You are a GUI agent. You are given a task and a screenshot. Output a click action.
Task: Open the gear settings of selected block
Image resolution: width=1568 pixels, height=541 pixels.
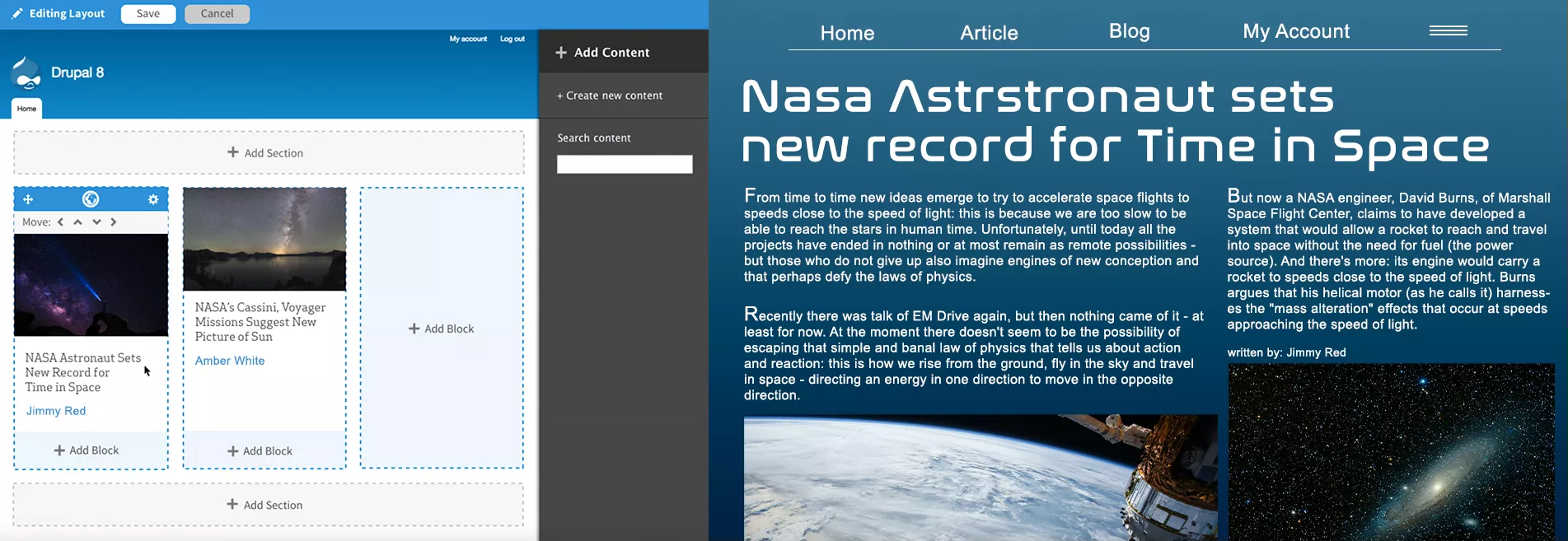coord(153,199)
